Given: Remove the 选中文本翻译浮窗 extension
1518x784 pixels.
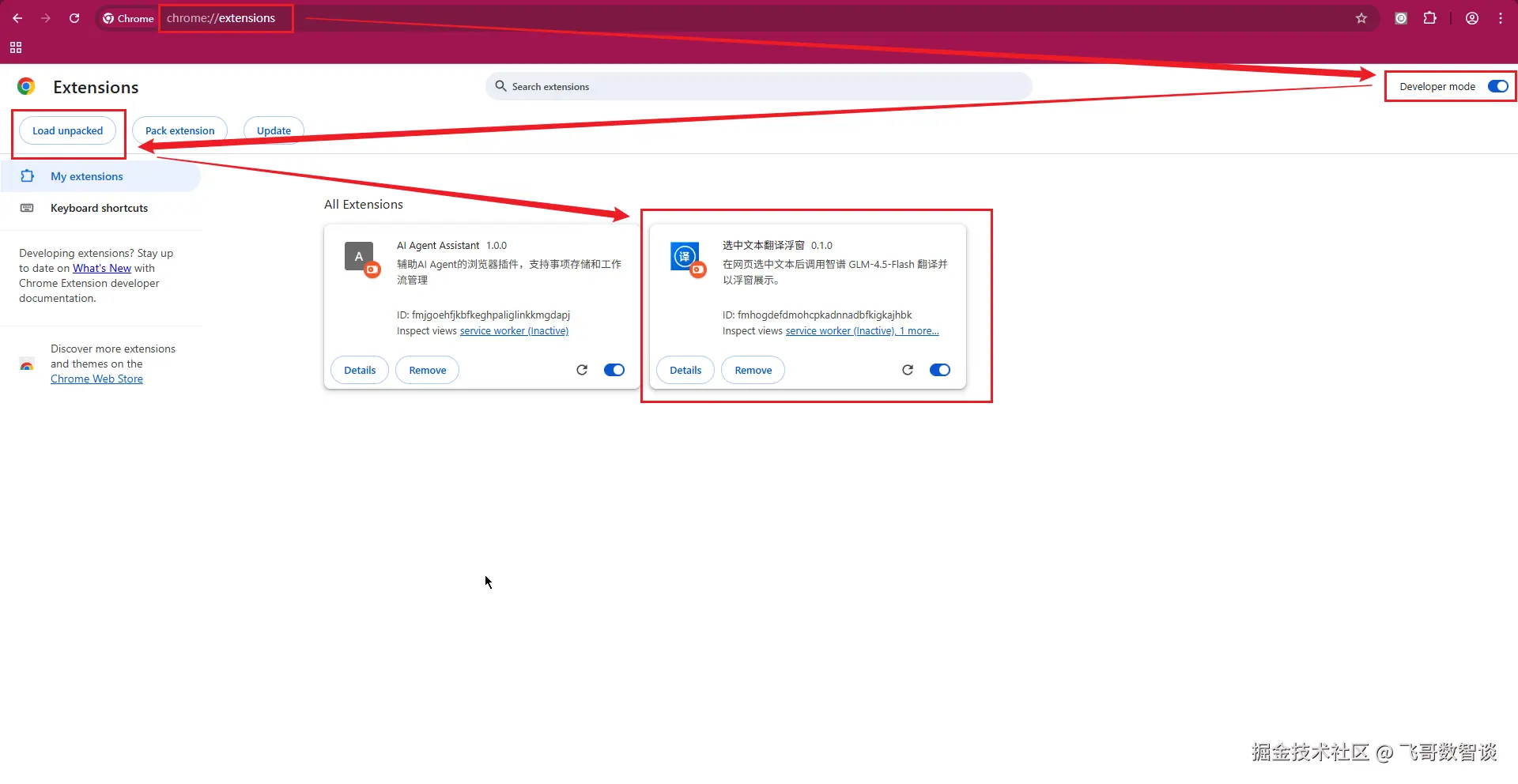Looking at the screenshot, I should (x=753, y=370).
